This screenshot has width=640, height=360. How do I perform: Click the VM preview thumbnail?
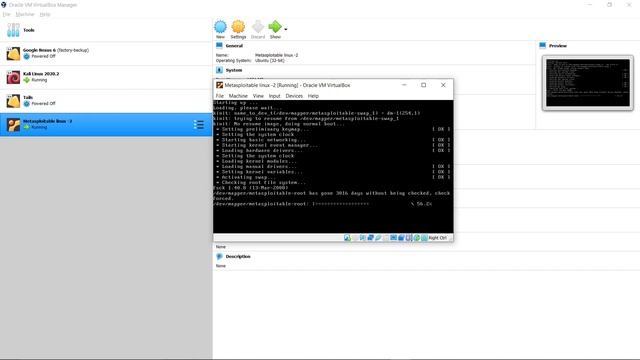point(588,83)
